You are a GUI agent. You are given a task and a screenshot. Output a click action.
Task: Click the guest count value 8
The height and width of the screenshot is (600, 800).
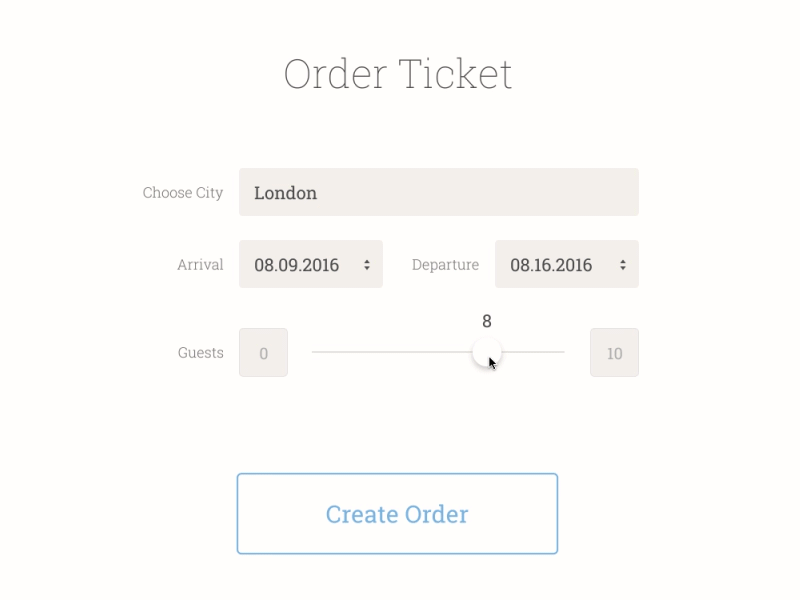pyautogui.click(x=486, y=322)
